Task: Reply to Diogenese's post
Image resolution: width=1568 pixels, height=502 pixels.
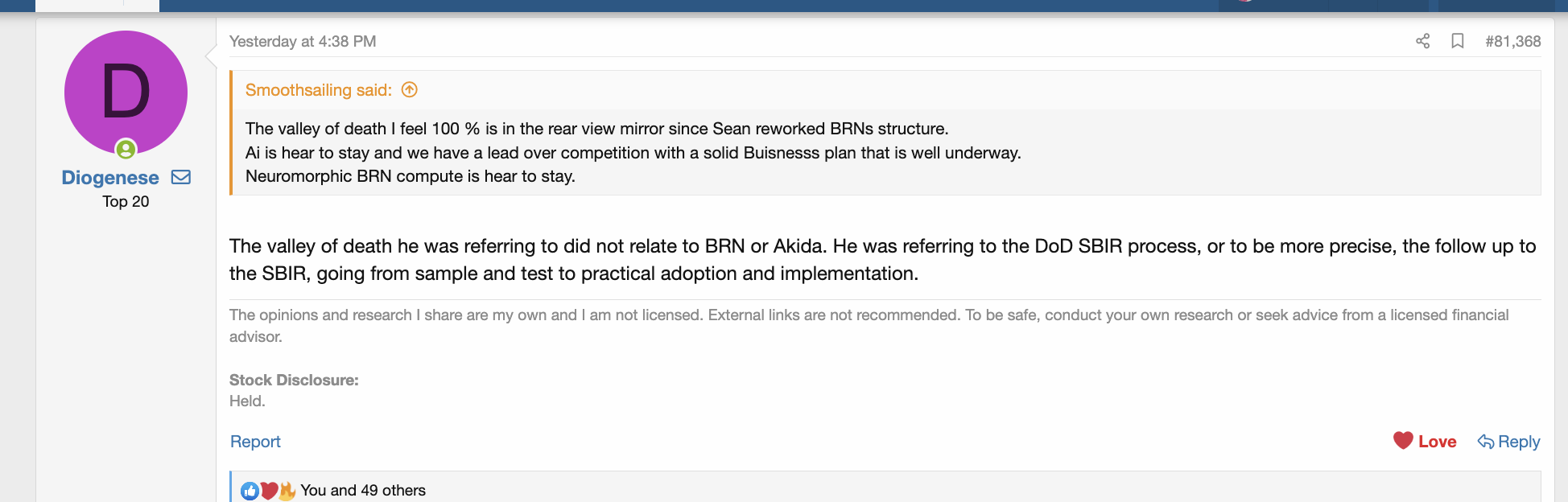Action: pos(1509,442)
